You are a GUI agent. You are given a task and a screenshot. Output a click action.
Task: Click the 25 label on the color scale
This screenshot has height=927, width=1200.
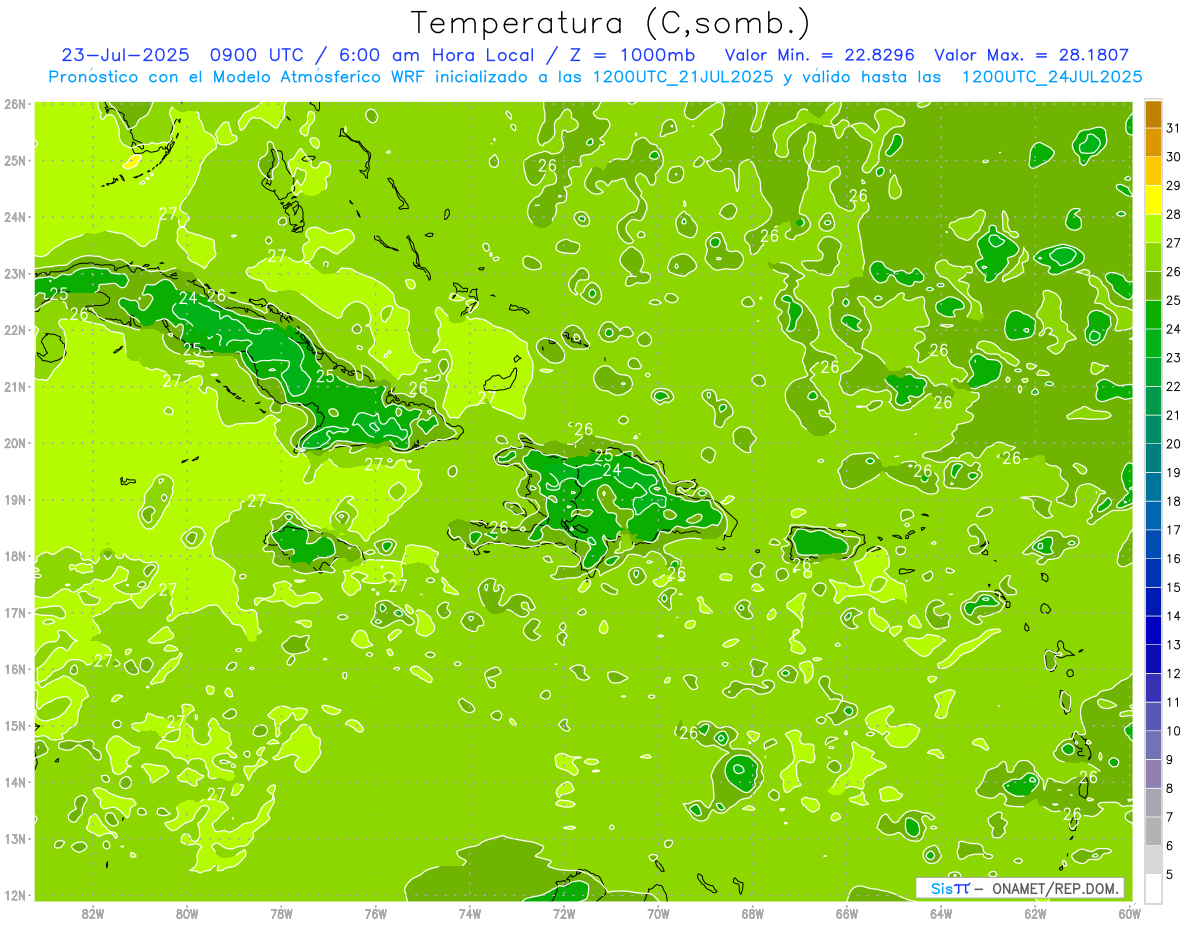click(x=1173, y=300)
